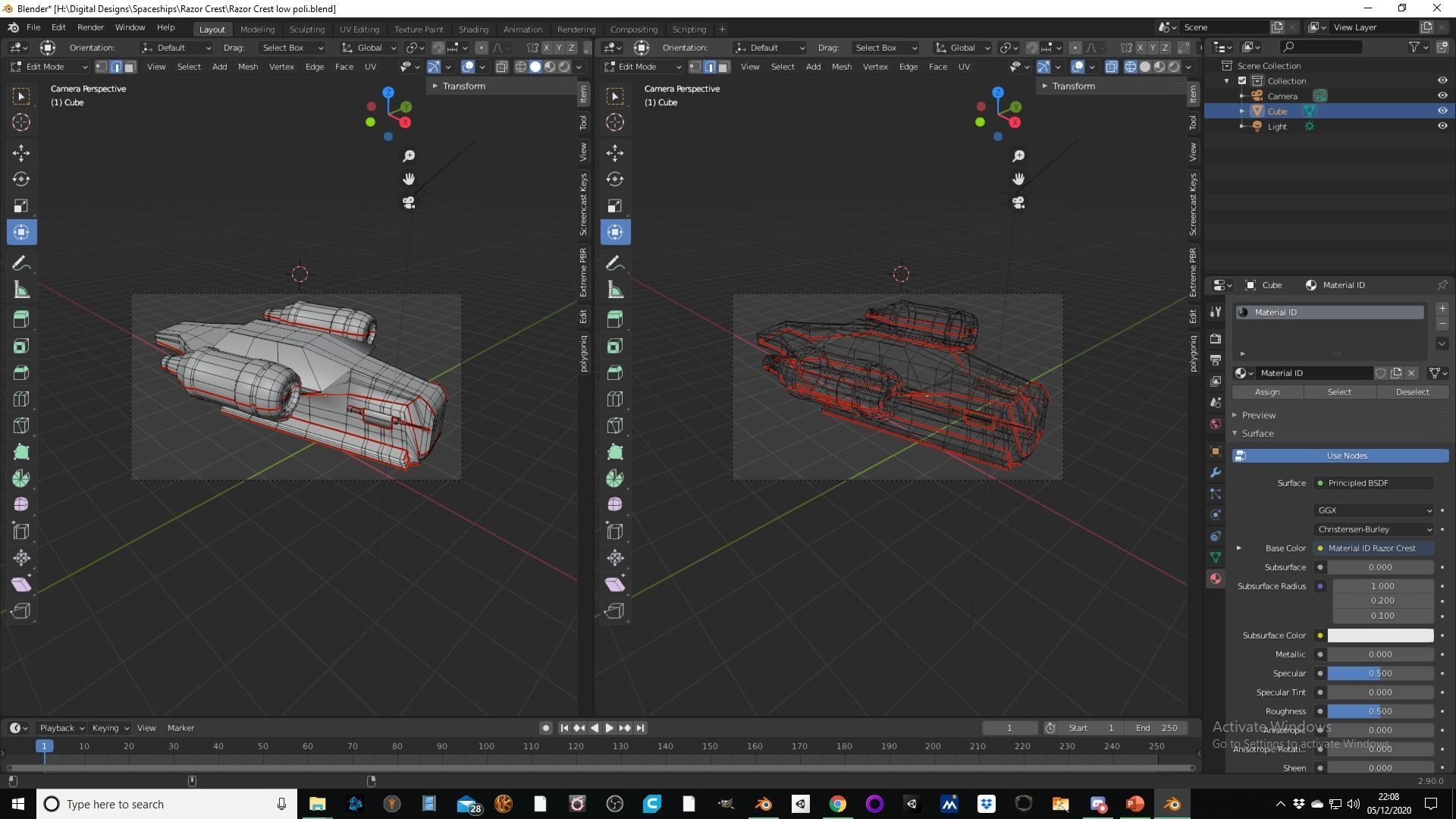Open Principled BSDF surface shader selector
Image resolution: width=1456 pixels, height=819 pixels.
click(1373, 483)
